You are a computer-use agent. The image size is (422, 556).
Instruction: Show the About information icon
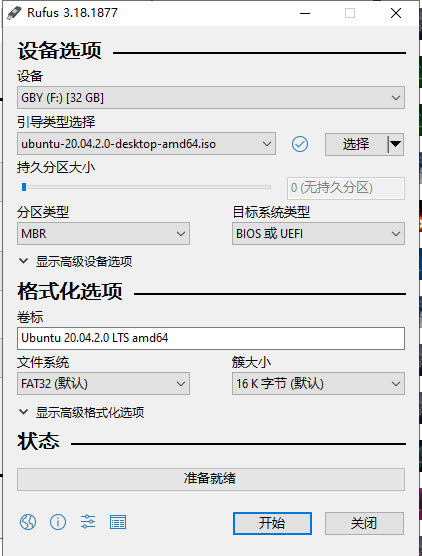[x=58, y=522]
